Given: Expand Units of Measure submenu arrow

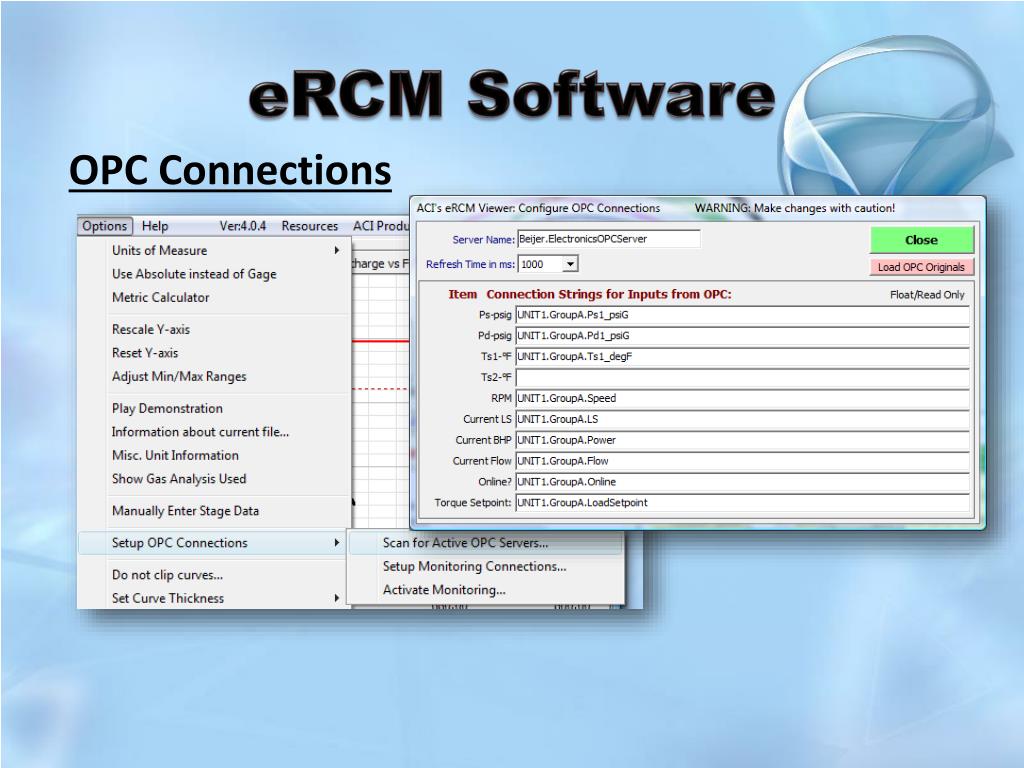Looking at the screenshot, I should (337, 250).
